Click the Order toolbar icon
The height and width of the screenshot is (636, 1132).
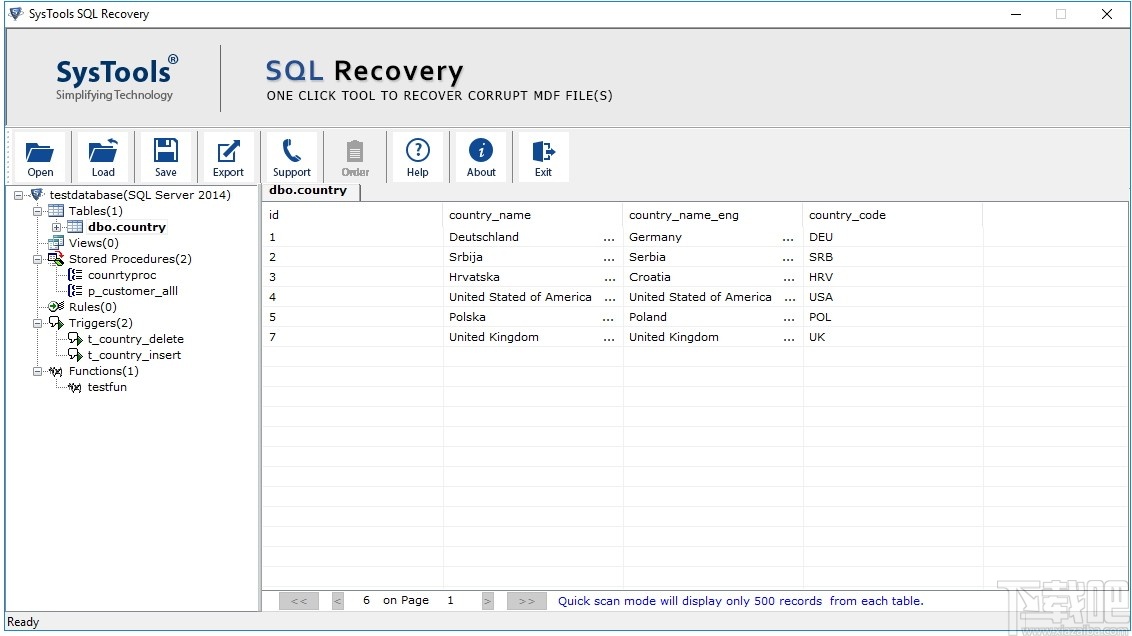click(x=355, y=156)
